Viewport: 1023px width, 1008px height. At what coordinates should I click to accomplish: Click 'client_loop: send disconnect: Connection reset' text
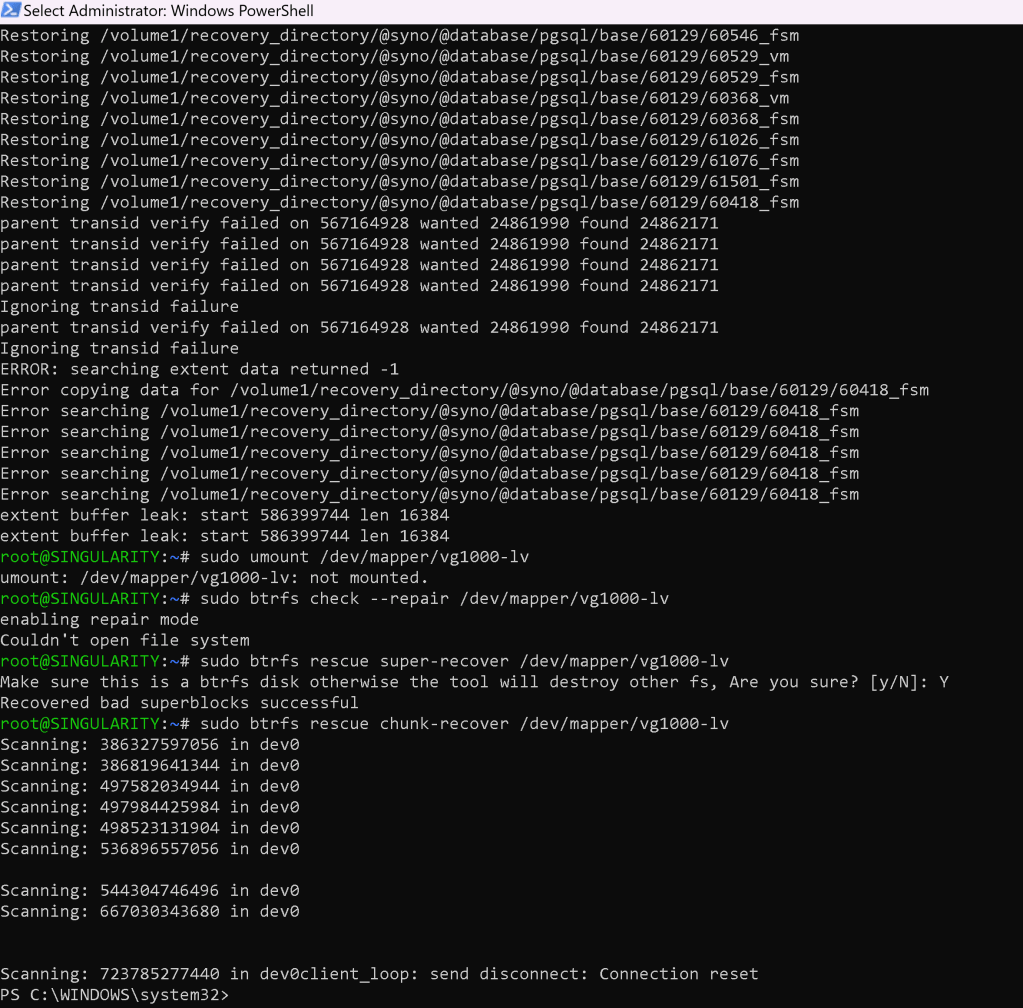[529, 975]
